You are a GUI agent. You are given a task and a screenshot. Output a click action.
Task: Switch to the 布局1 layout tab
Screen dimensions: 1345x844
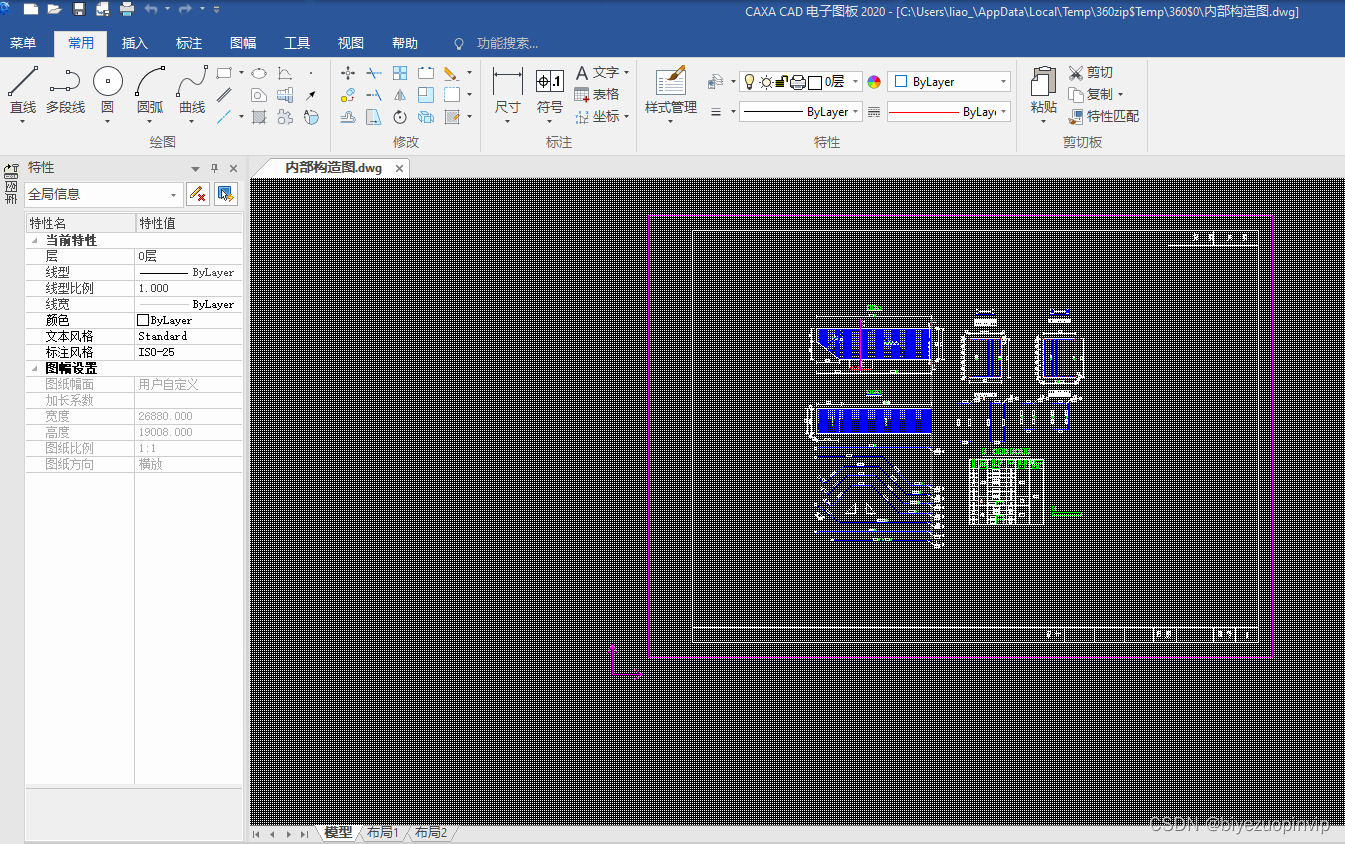point(382,832)
